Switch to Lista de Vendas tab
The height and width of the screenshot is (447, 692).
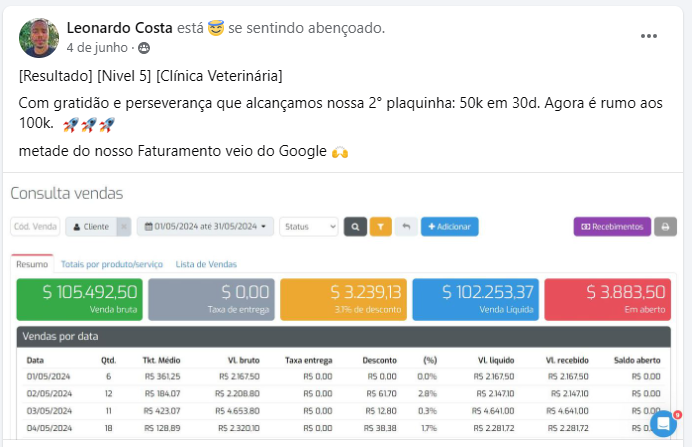tap(206, 264)
